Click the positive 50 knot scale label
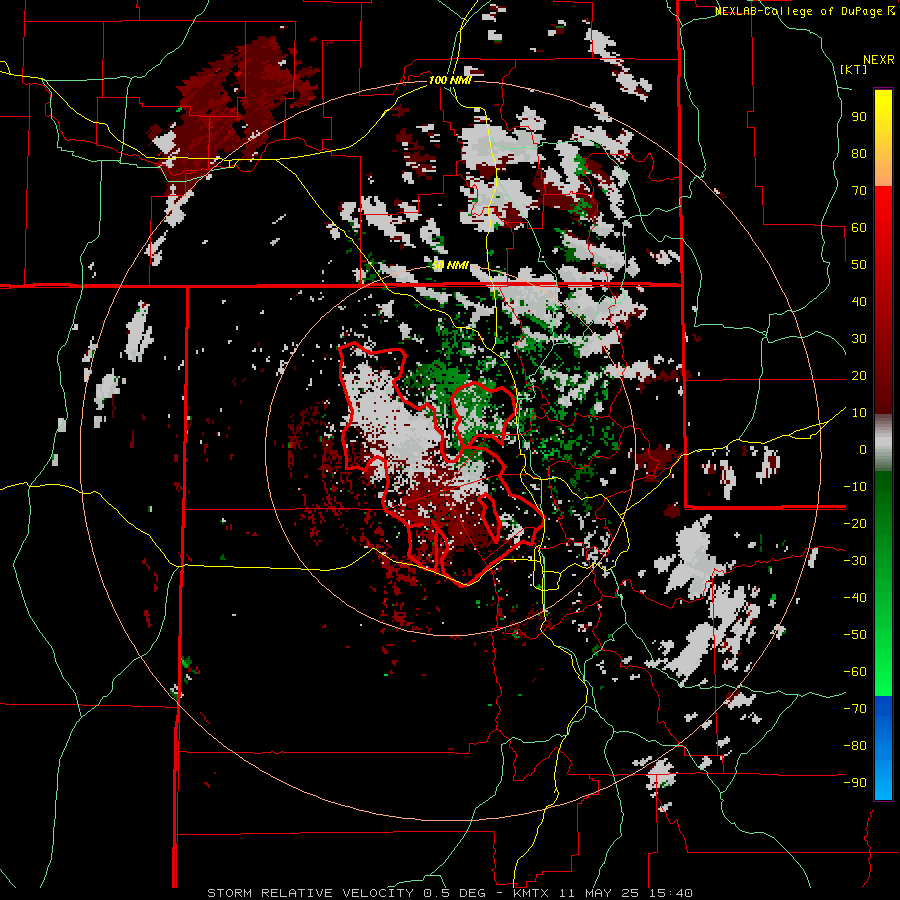Image resolution: width=900 pixels, height=900 pixels. (859, 265)
